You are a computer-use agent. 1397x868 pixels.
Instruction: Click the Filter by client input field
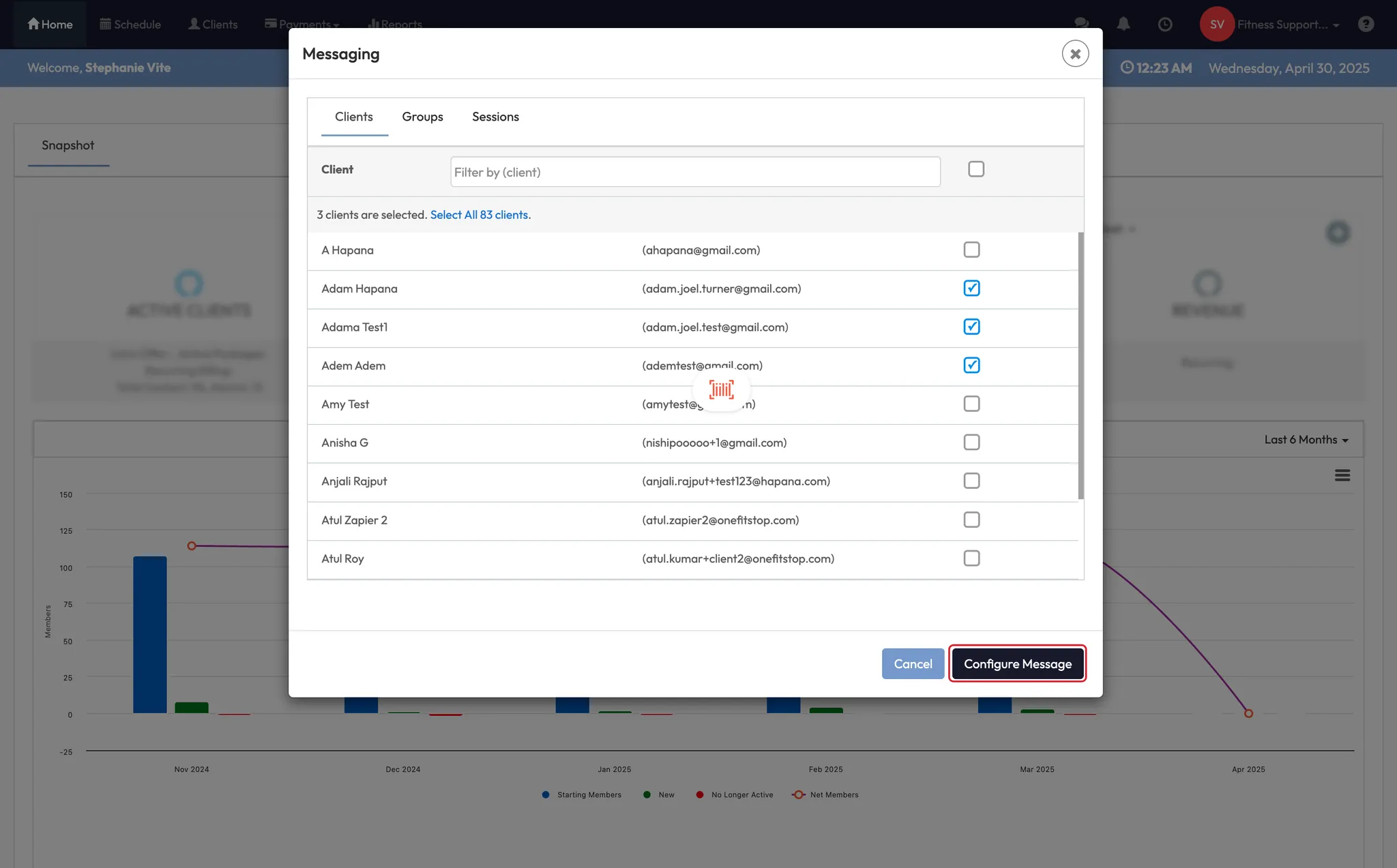tap(695, 172)
